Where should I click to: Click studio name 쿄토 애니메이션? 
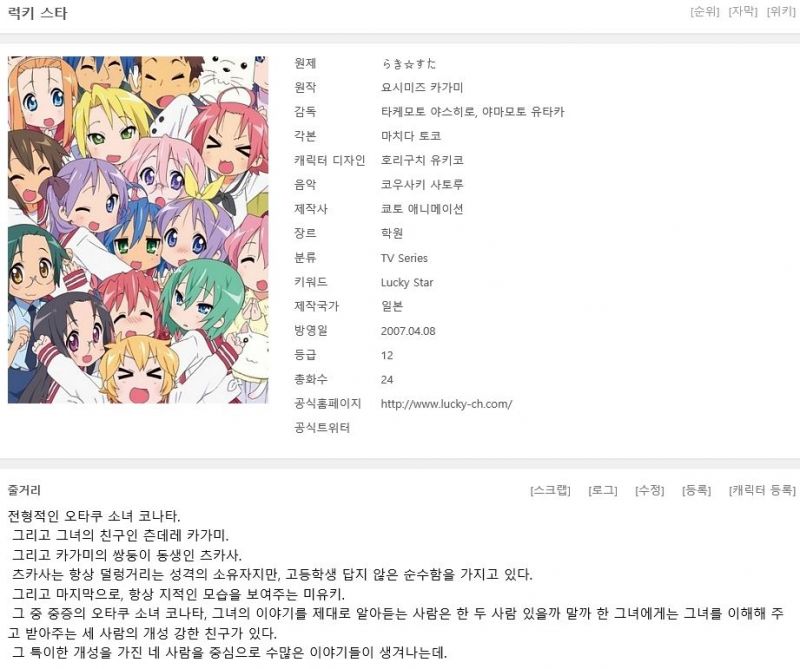[422, 209]
